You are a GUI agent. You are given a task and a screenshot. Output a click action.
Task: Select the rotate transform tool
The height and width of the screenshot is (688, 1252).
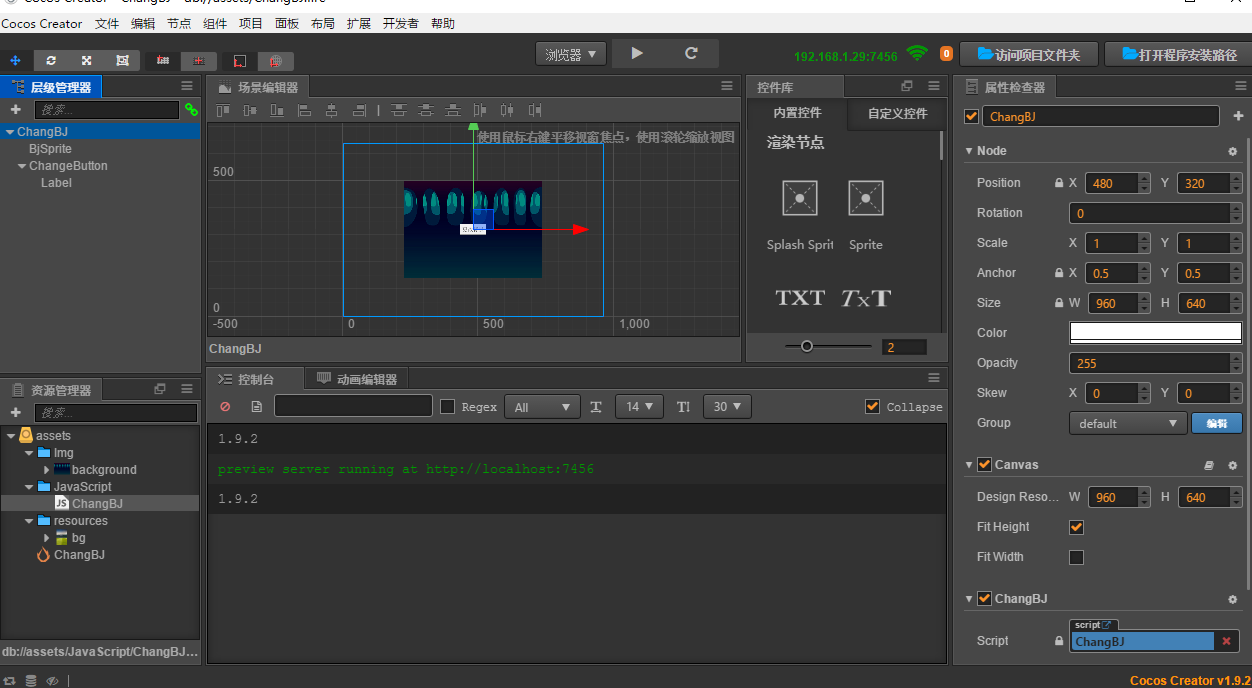51,61
